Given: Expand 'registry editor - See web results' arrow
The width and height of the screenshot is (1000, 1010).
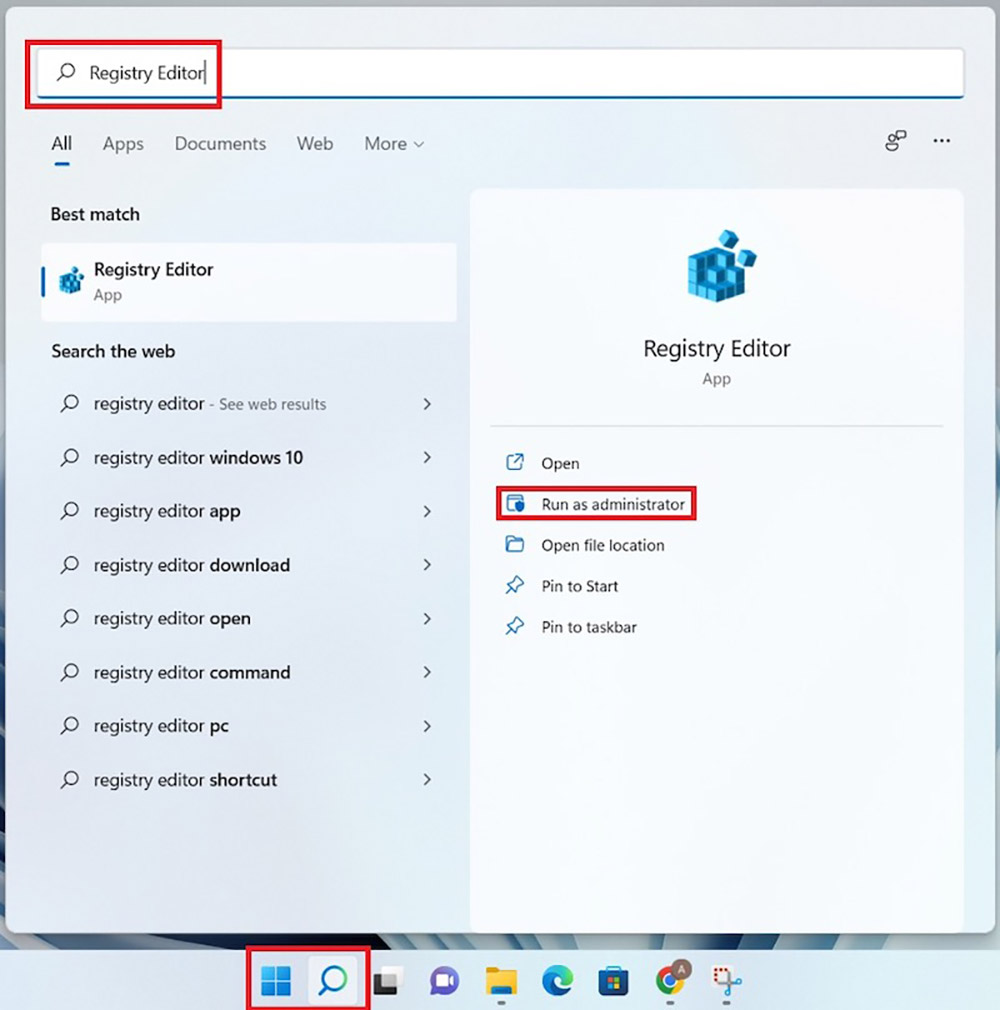Looking at the screenshot, I should [427, 404].
